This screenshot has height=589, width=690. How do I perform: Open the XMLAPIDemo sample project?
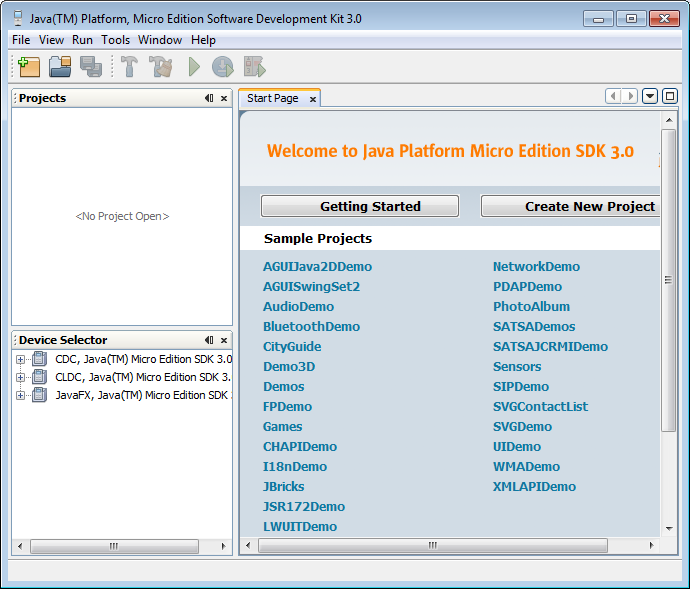(534, 487)
